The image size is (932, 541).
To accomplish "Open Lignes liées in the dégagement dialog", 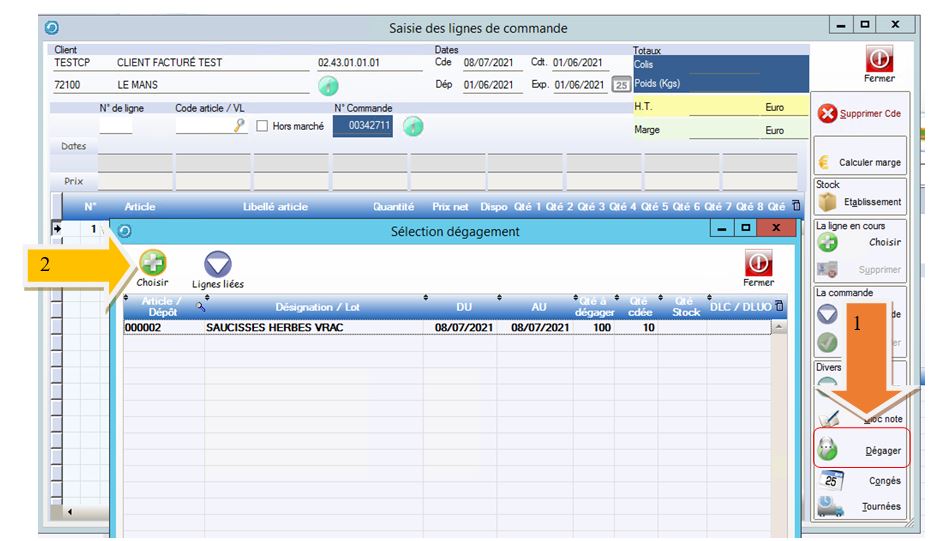I will coord(218,265).
